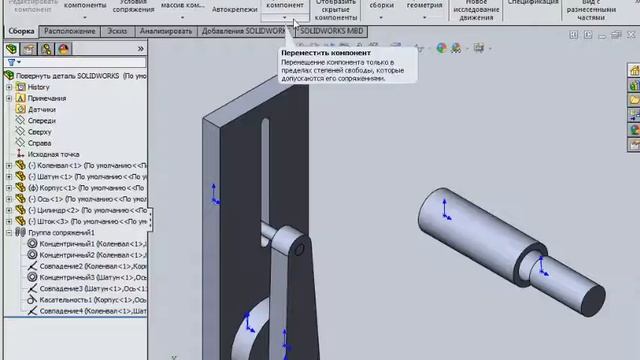Viewport: 640px width, 360px height.
Task: Click Отобразить скрытые компоненты button
Action: [336, 10]
